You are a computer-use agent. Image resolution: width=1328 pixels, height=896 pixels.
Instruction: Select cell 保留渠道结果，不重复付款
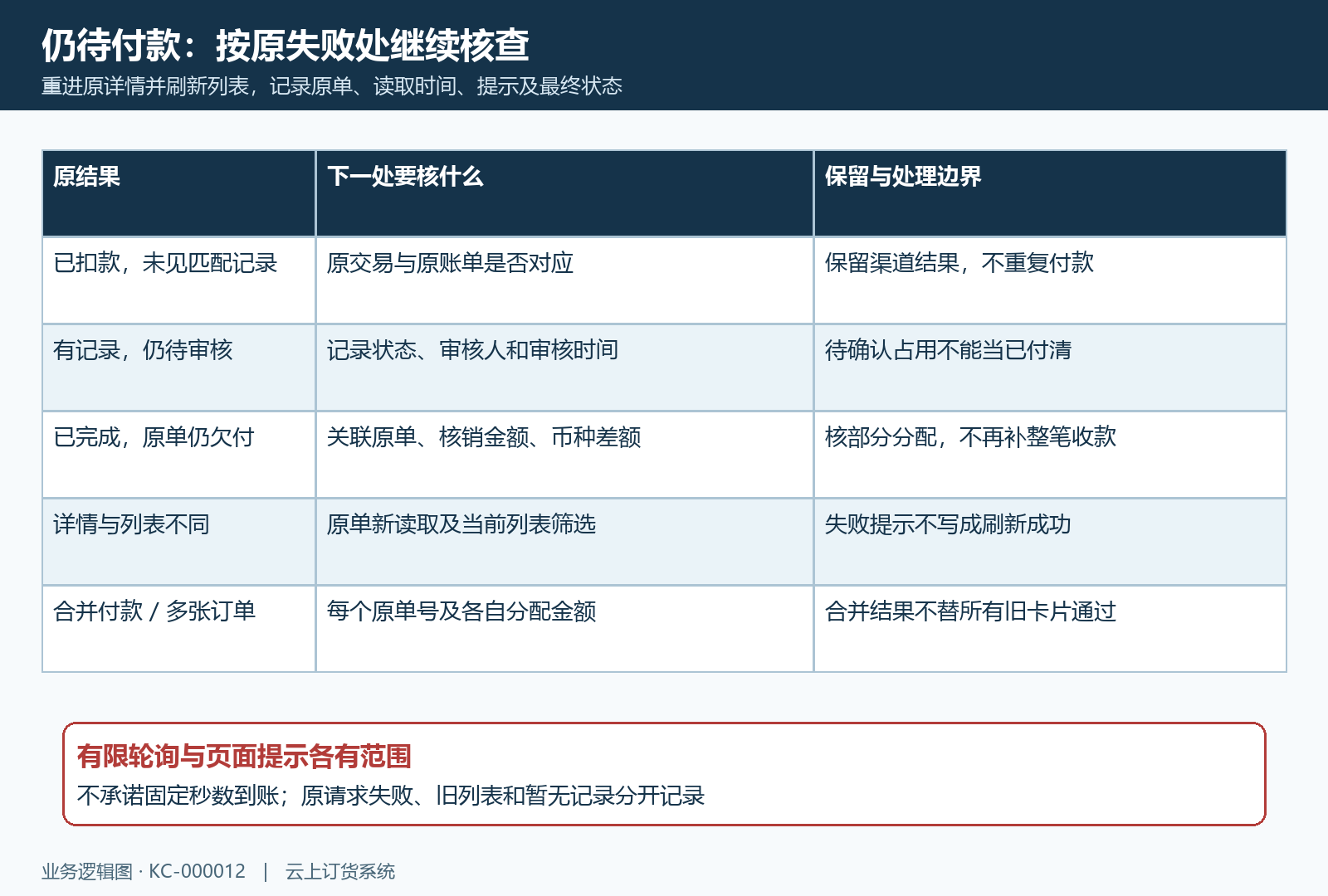click(1050, 280)
